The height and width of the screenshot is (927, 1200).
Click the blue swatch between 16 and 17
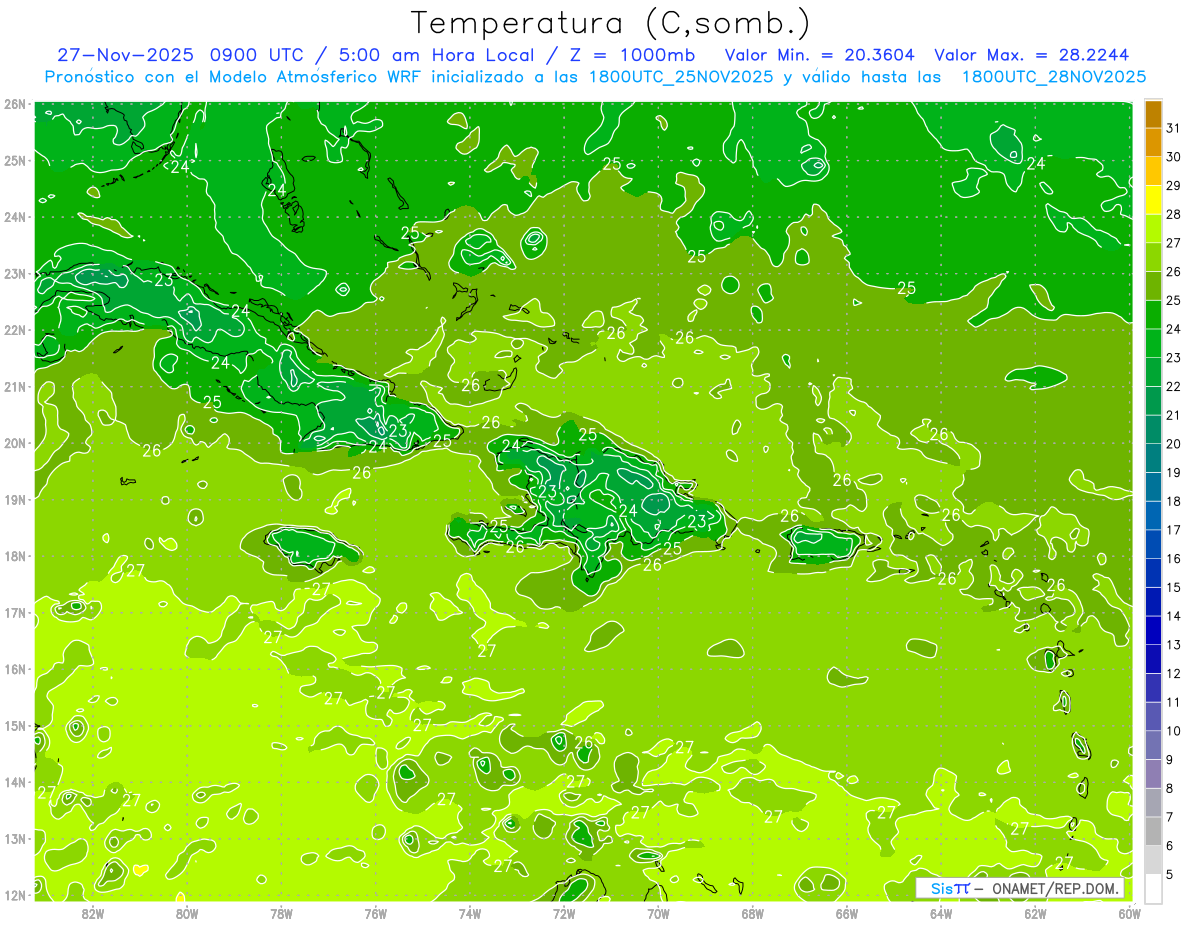(1153, 544)
